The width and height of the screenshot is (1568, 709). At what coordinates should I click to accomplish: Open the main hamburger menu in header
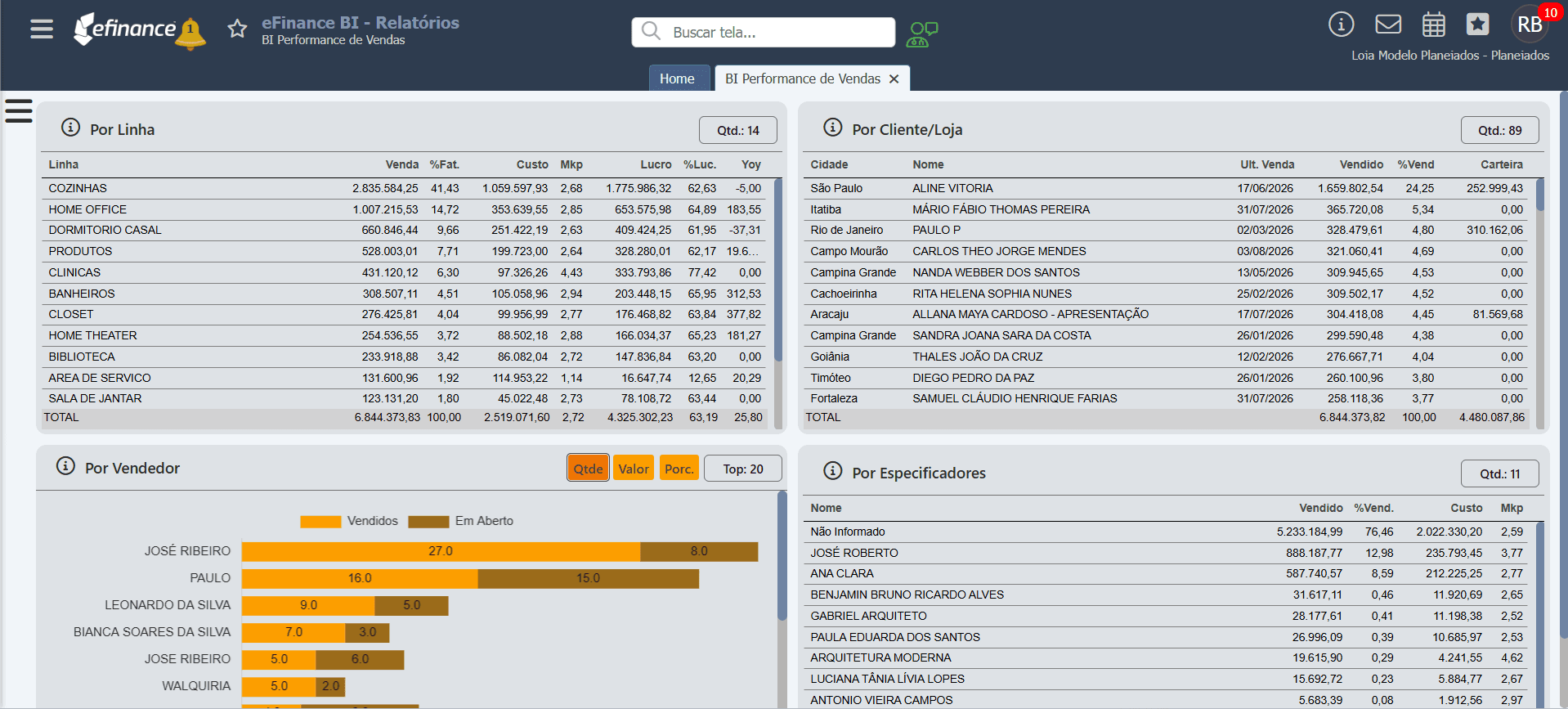42,29
